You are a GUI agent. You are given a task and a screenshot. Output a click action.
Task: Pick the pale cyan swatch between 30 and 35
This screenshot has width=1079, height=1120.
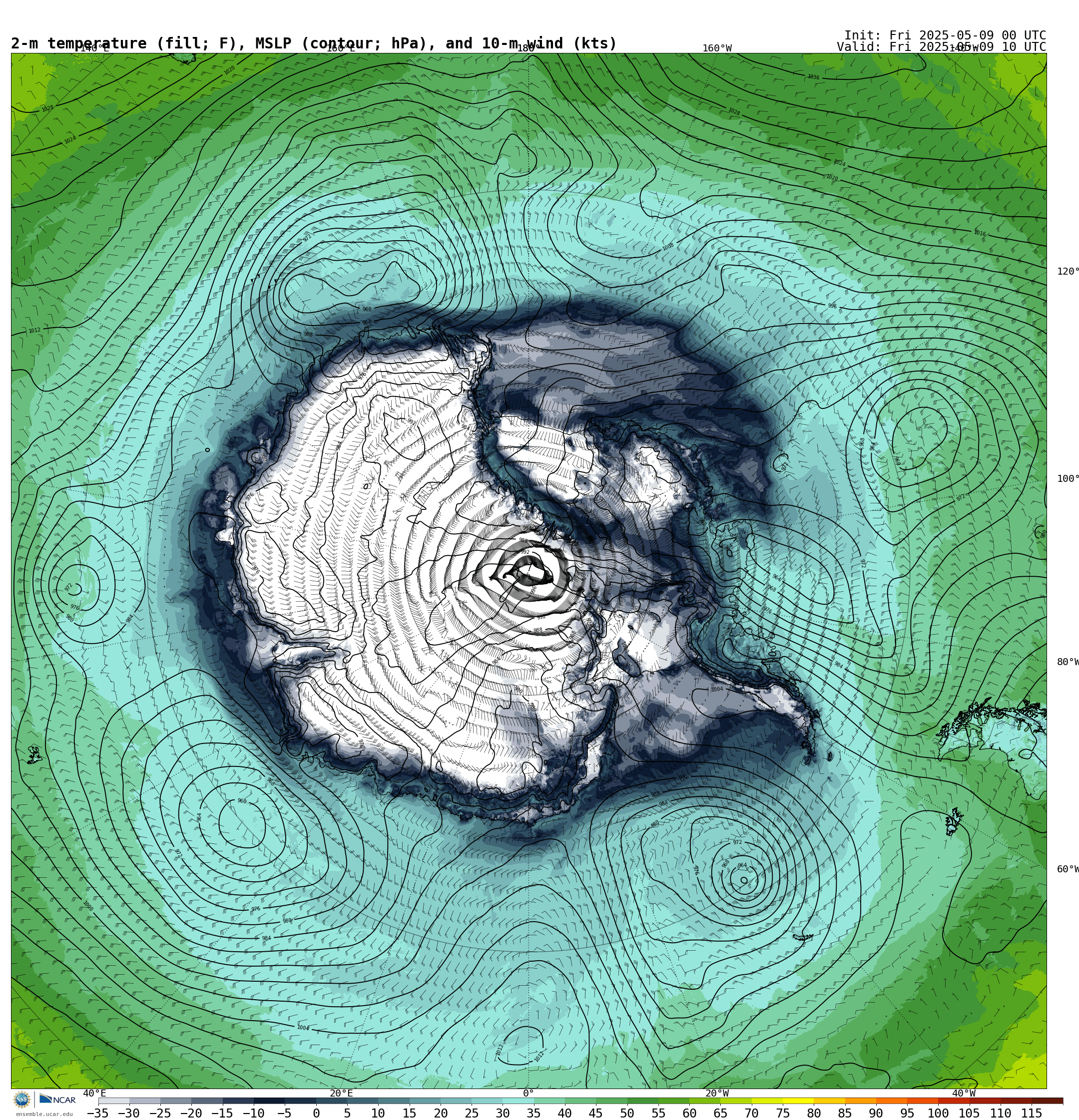[x=518, y=1101]
